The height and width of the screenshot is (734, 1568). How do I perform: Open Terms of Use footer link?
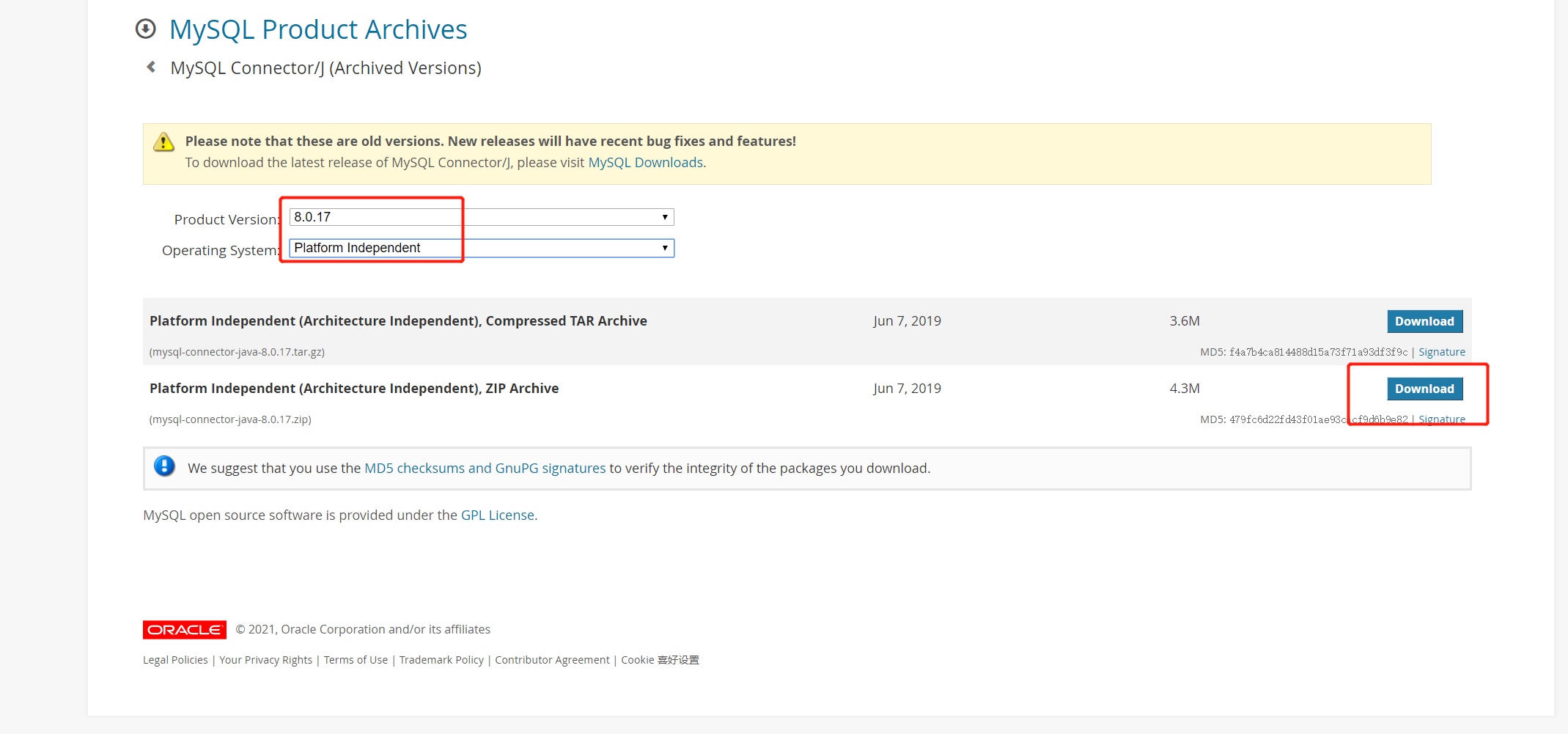click(x=356, y=660)
